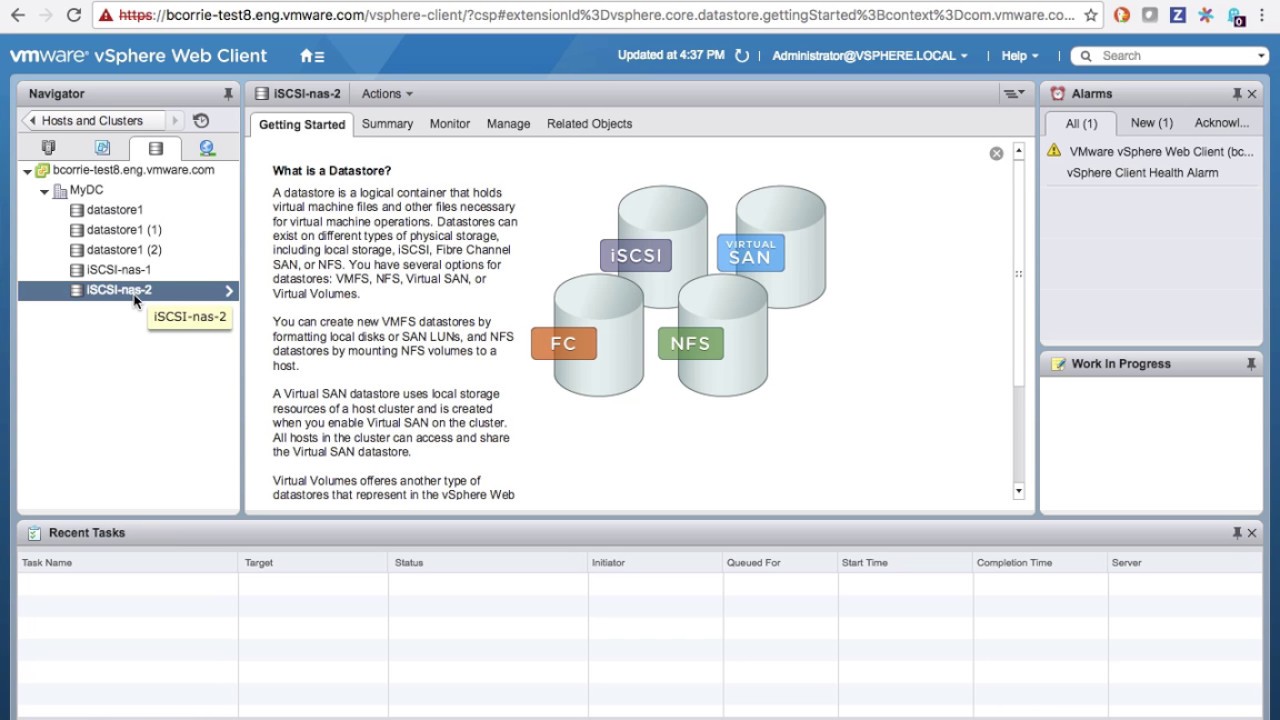Switch to Hosts and Clusters inventory view icon
This screenshot has width=1280, height=720.
(x=48, y=148)
